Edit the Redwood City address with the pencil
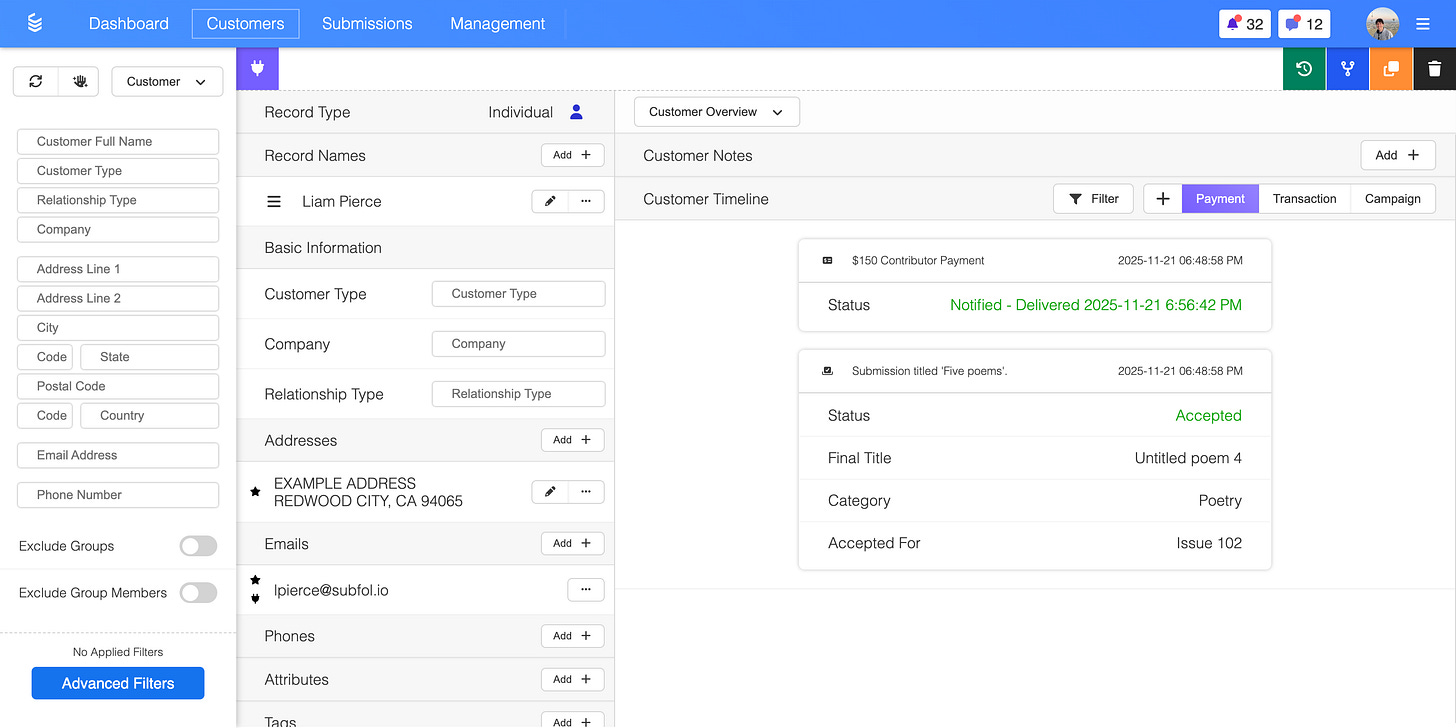The image size is (1456, 728). 550,491
